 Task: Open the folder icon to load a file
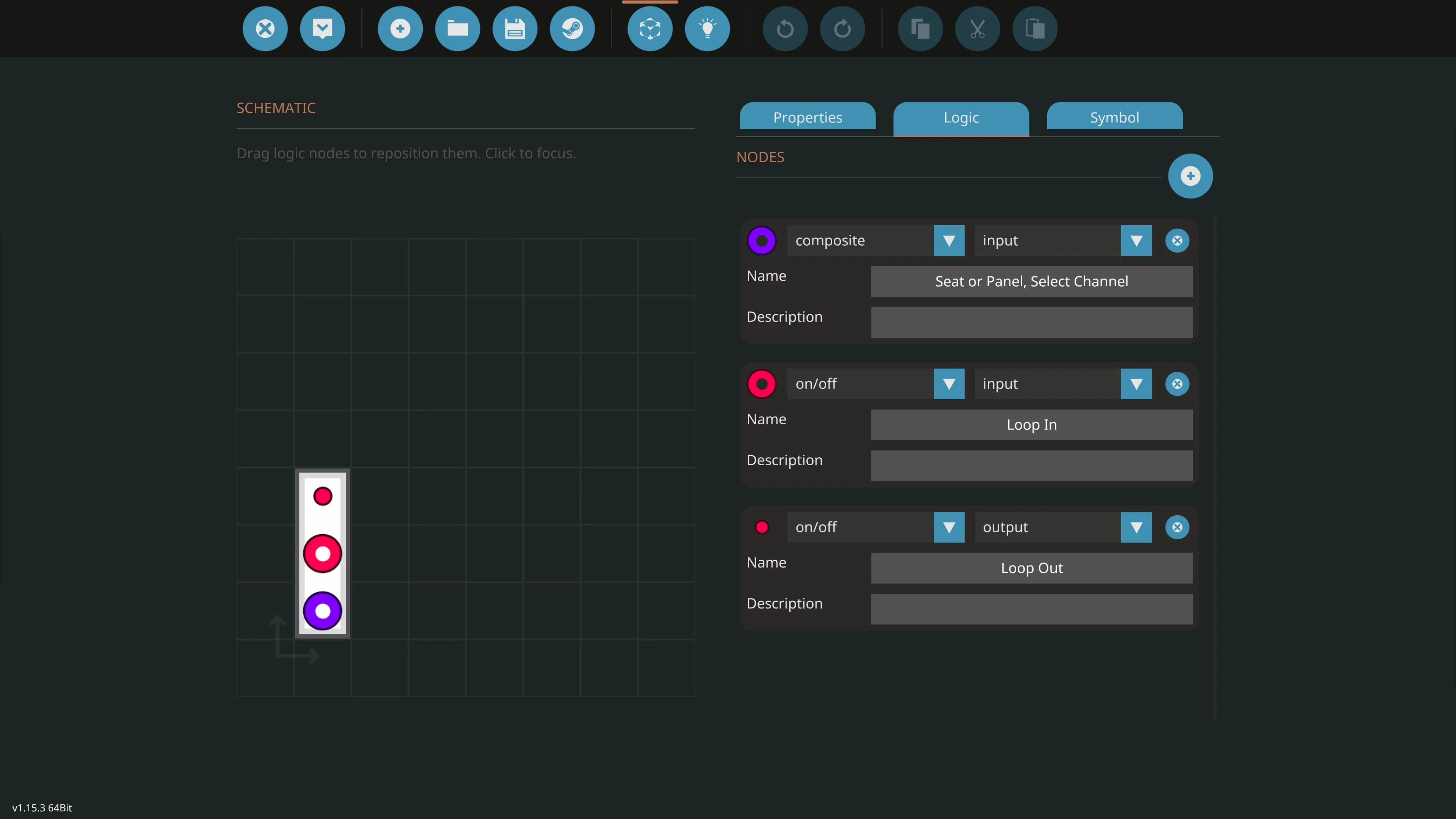pyautogui.click(x=457, y=29)
